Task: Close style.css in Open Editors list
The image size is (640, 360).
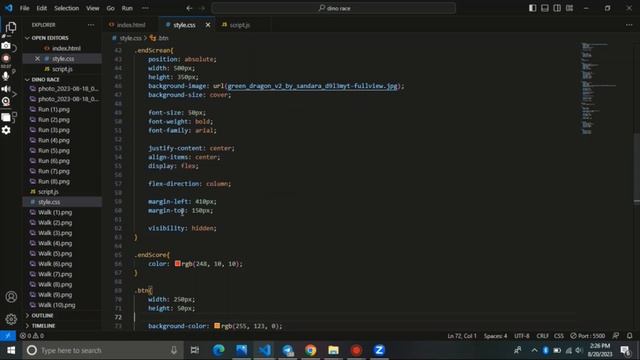Action: point(37,59)
